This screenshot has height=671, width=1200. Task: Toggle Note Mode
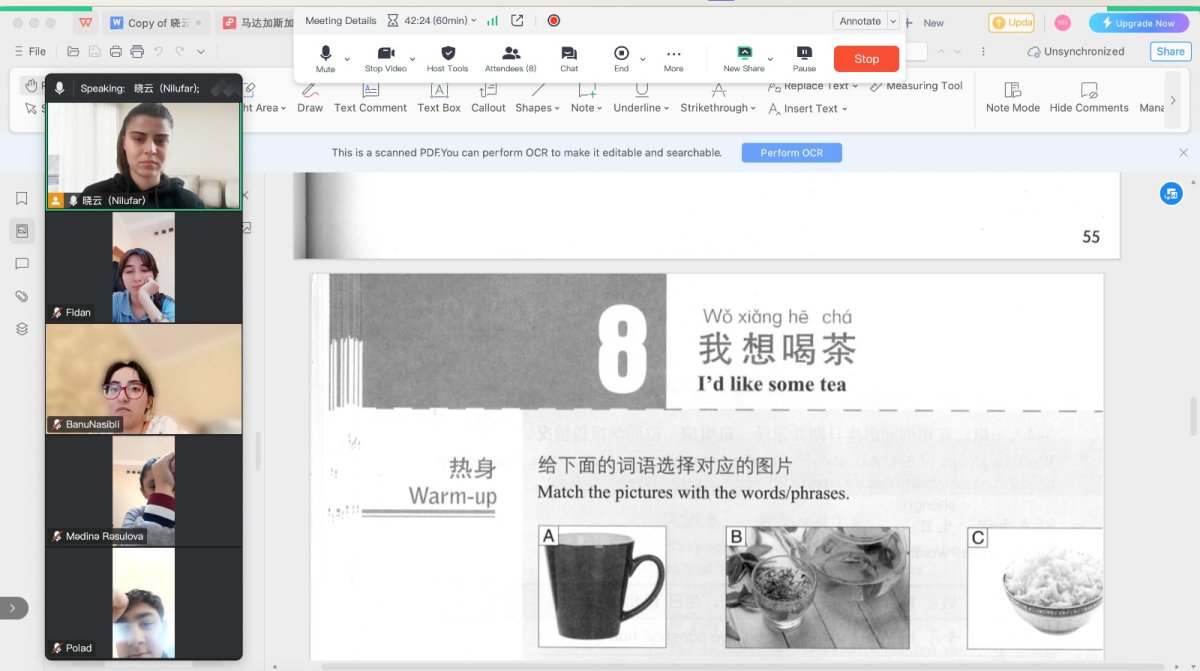click(1013, 98)
